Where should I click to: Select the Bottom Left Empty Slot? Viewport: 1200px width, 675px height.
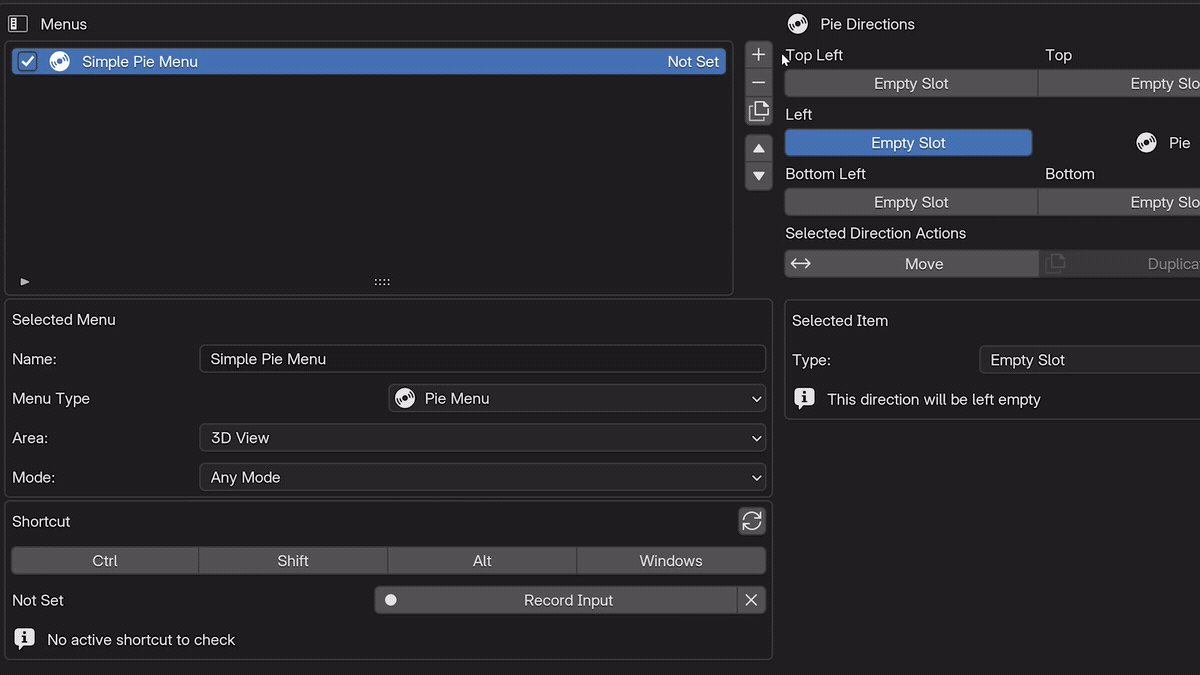click(x=911, y=202)
